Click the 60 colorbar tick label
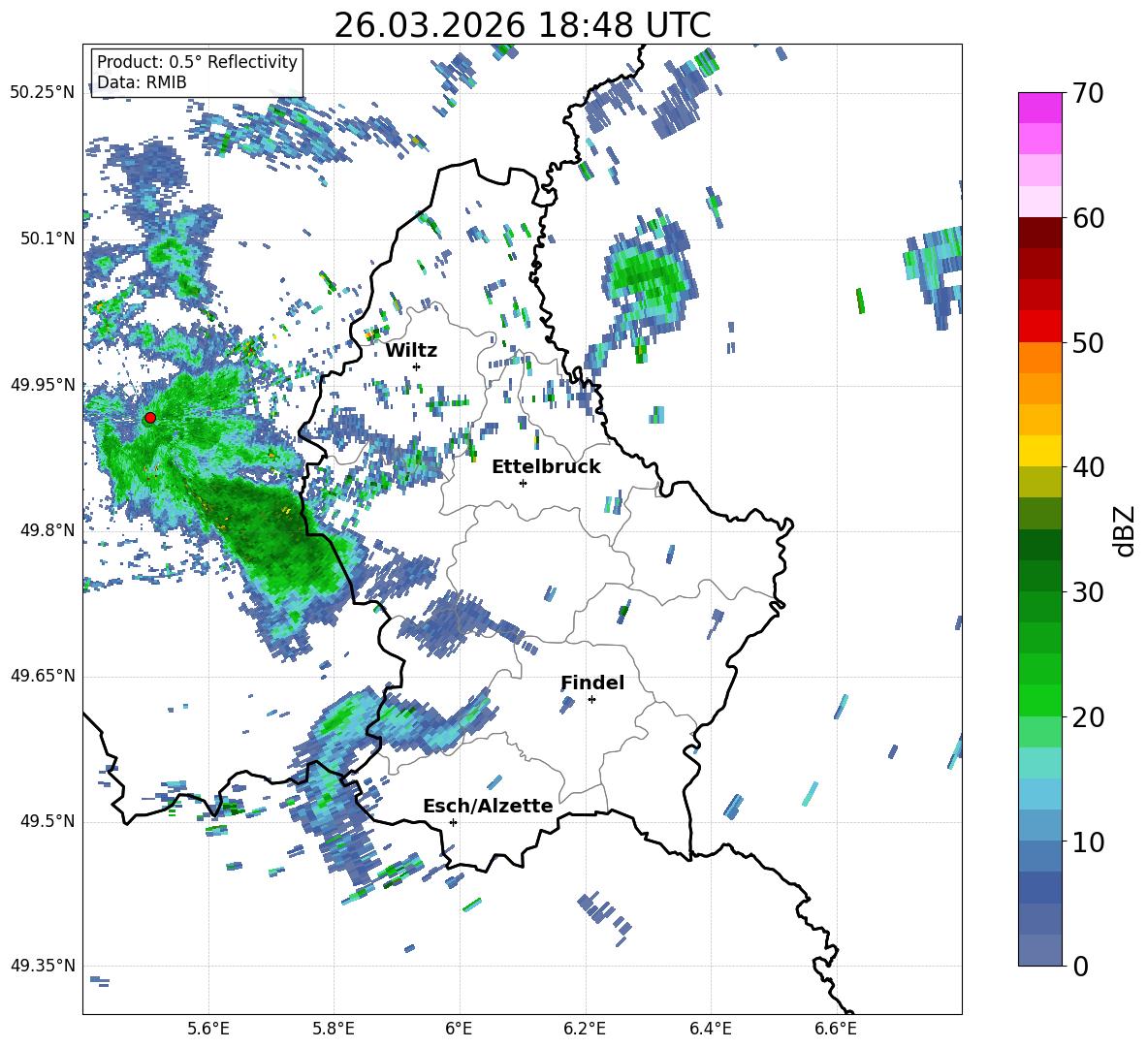 (x=1087, y=218)
